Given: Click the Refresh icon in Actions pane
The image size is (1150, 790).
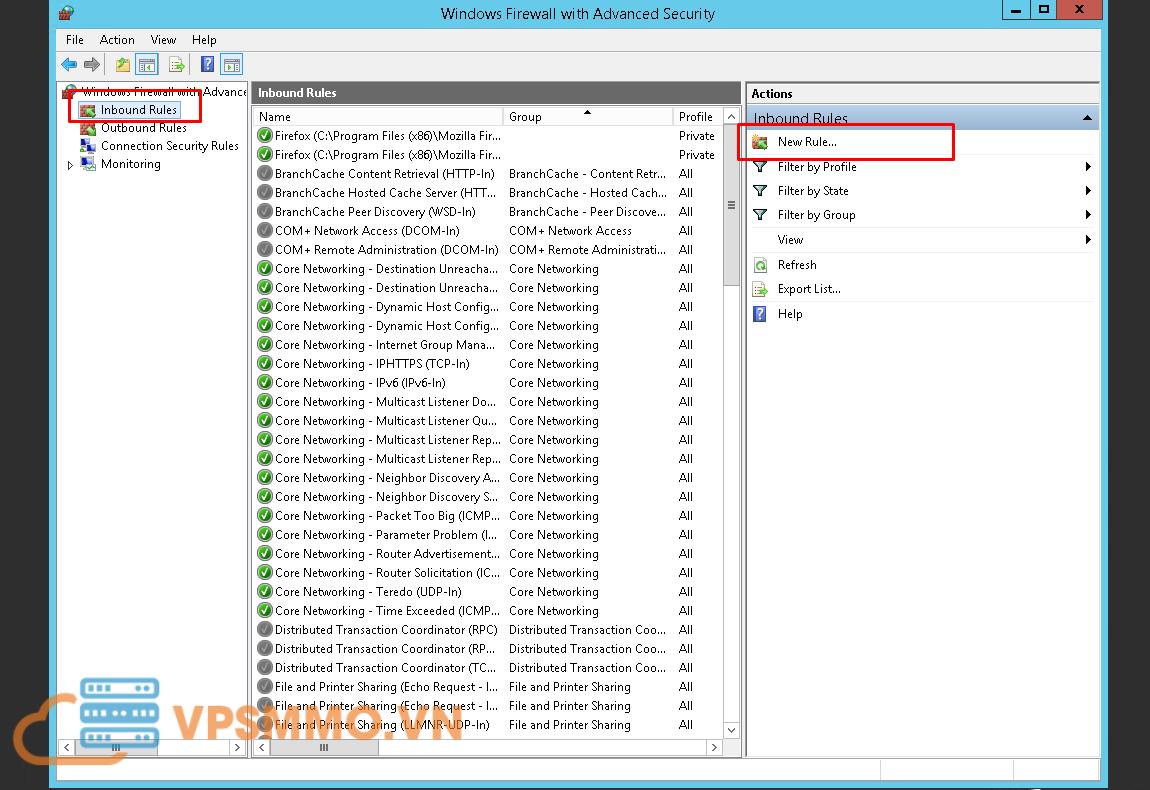Looking at the screenshot, I should click(x=760, y=265).
